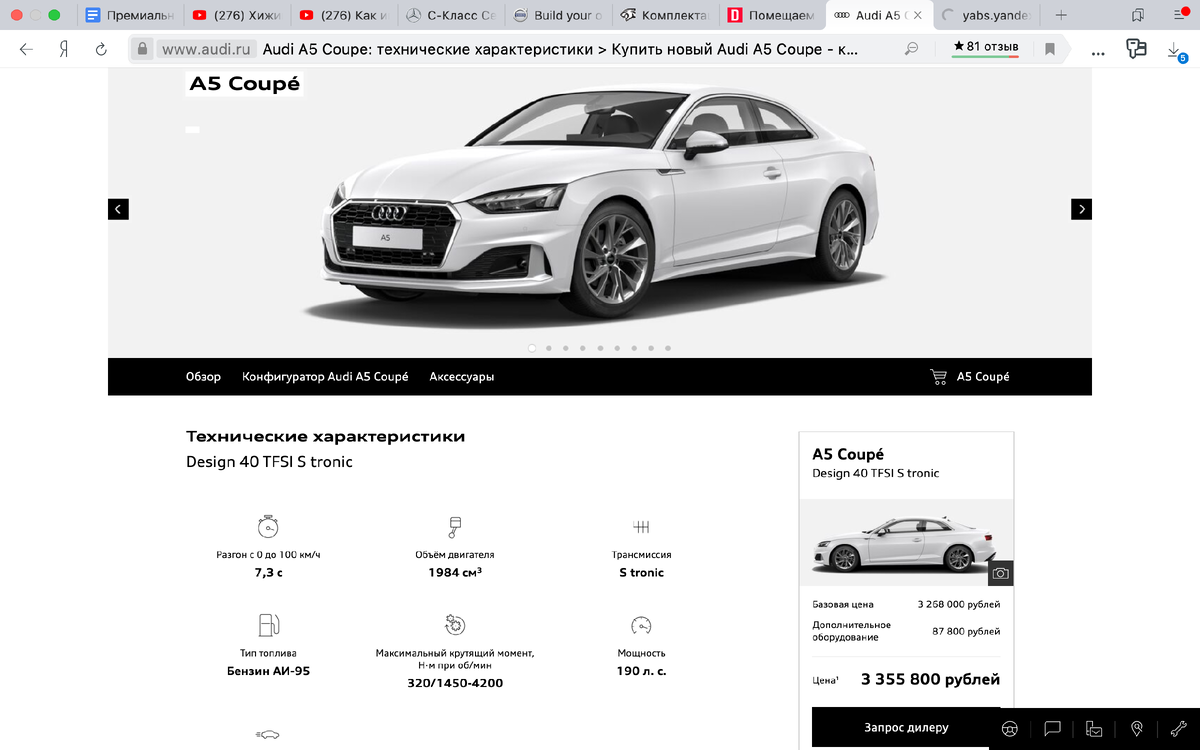Viewport: 1200px width, 750px height.
Task: Open the dealer locator pin icon
Action: 1136,728
